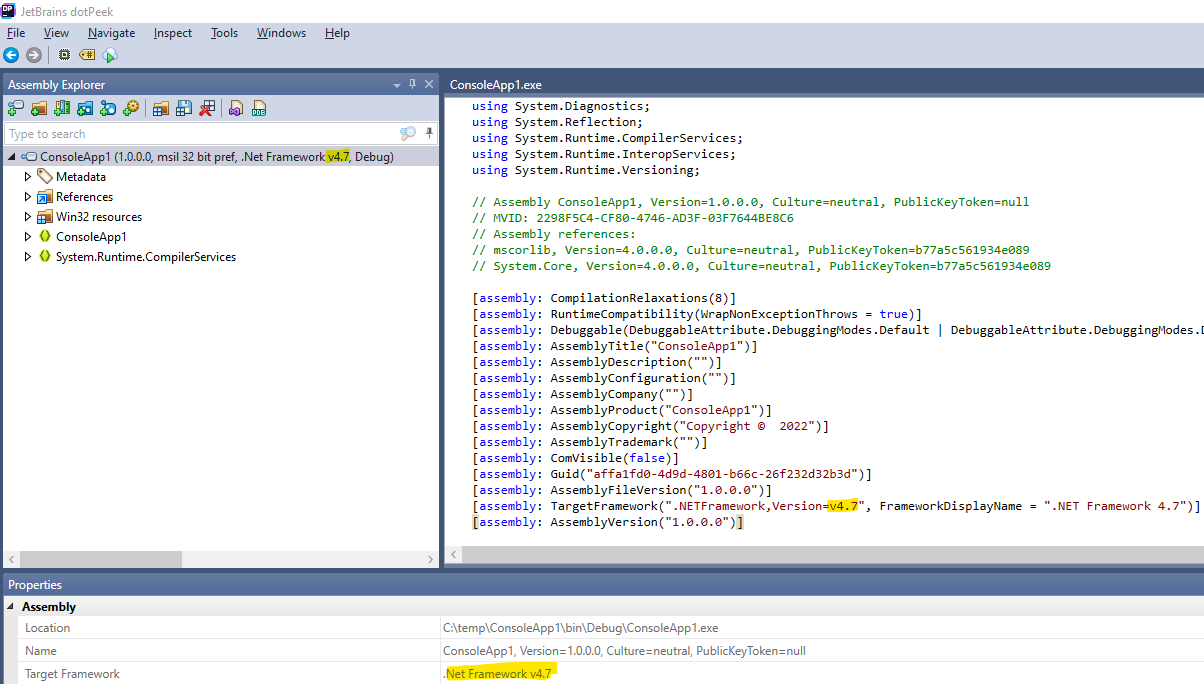The height and width of the screenshot is (684, 1204).
Task: Click the ".Net Framework v4.7" property value
Action: (x=497, y=674)
